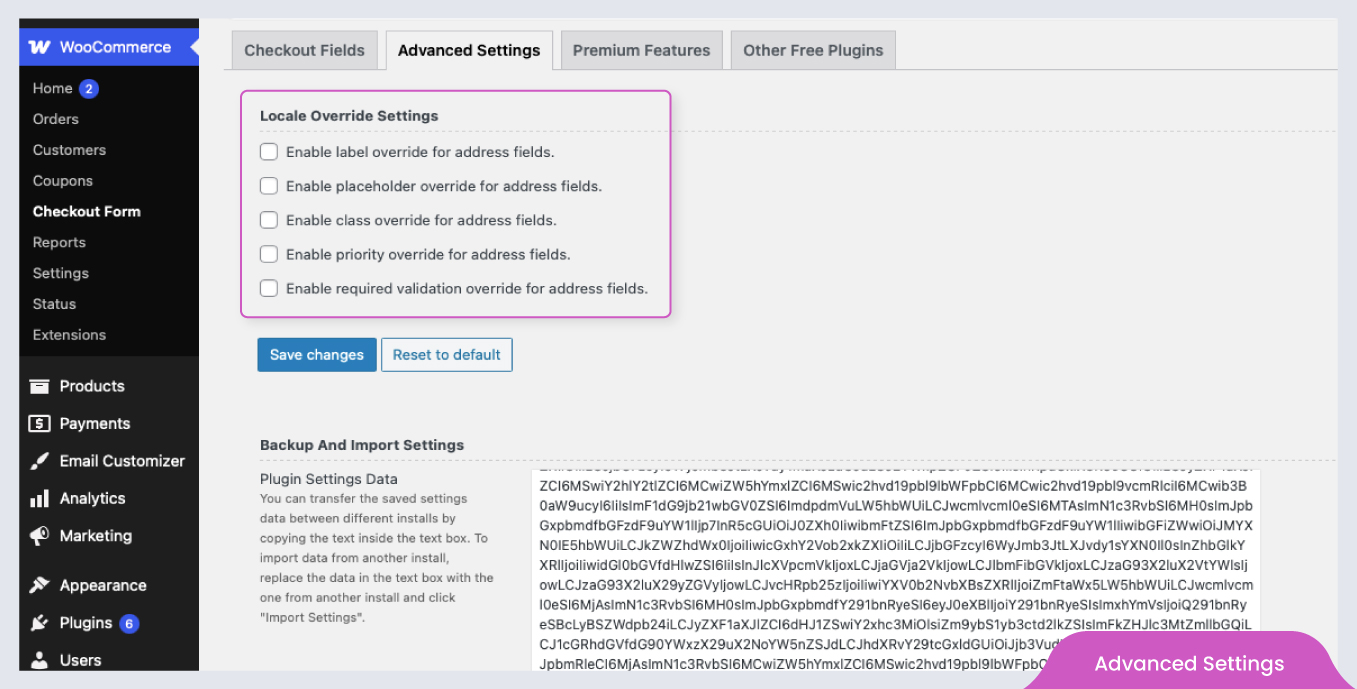This screenshot has width=1357, height=689.
Task: Click the Users person icon
Action: (x=39, y=660)
